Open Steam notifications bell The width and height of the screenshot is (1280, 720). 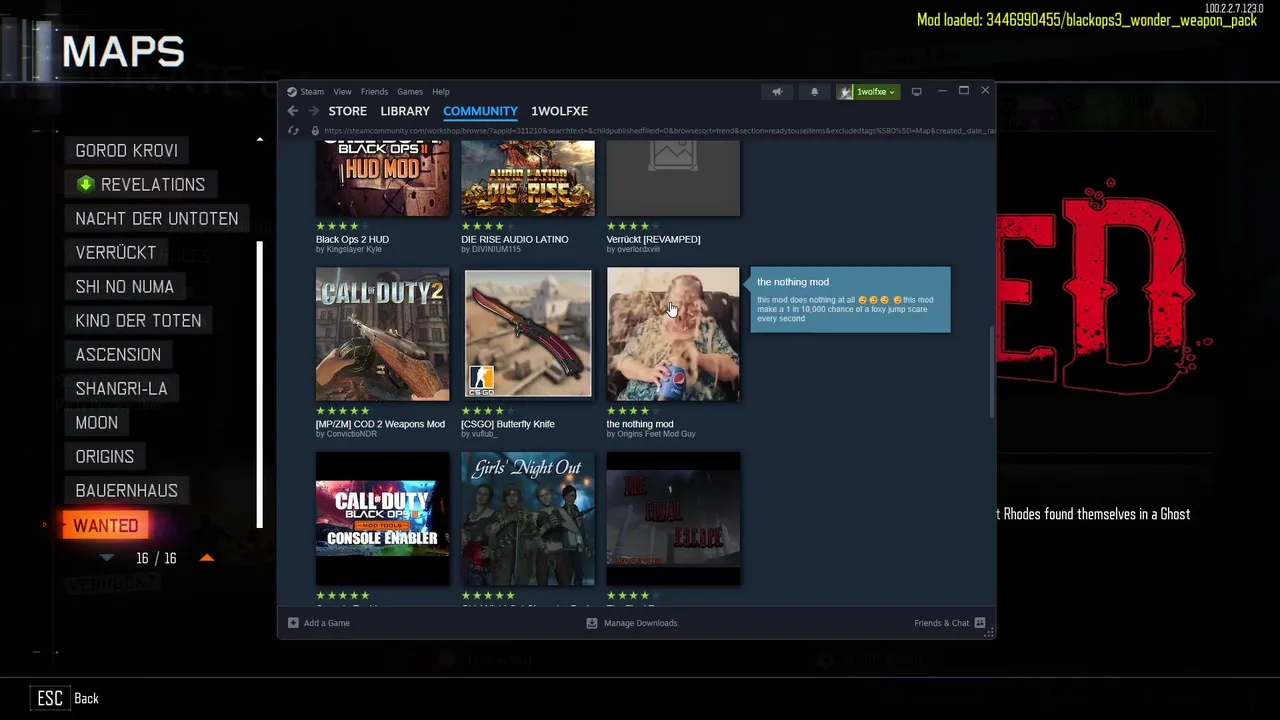pyautogui.click(x=814, y=92)
